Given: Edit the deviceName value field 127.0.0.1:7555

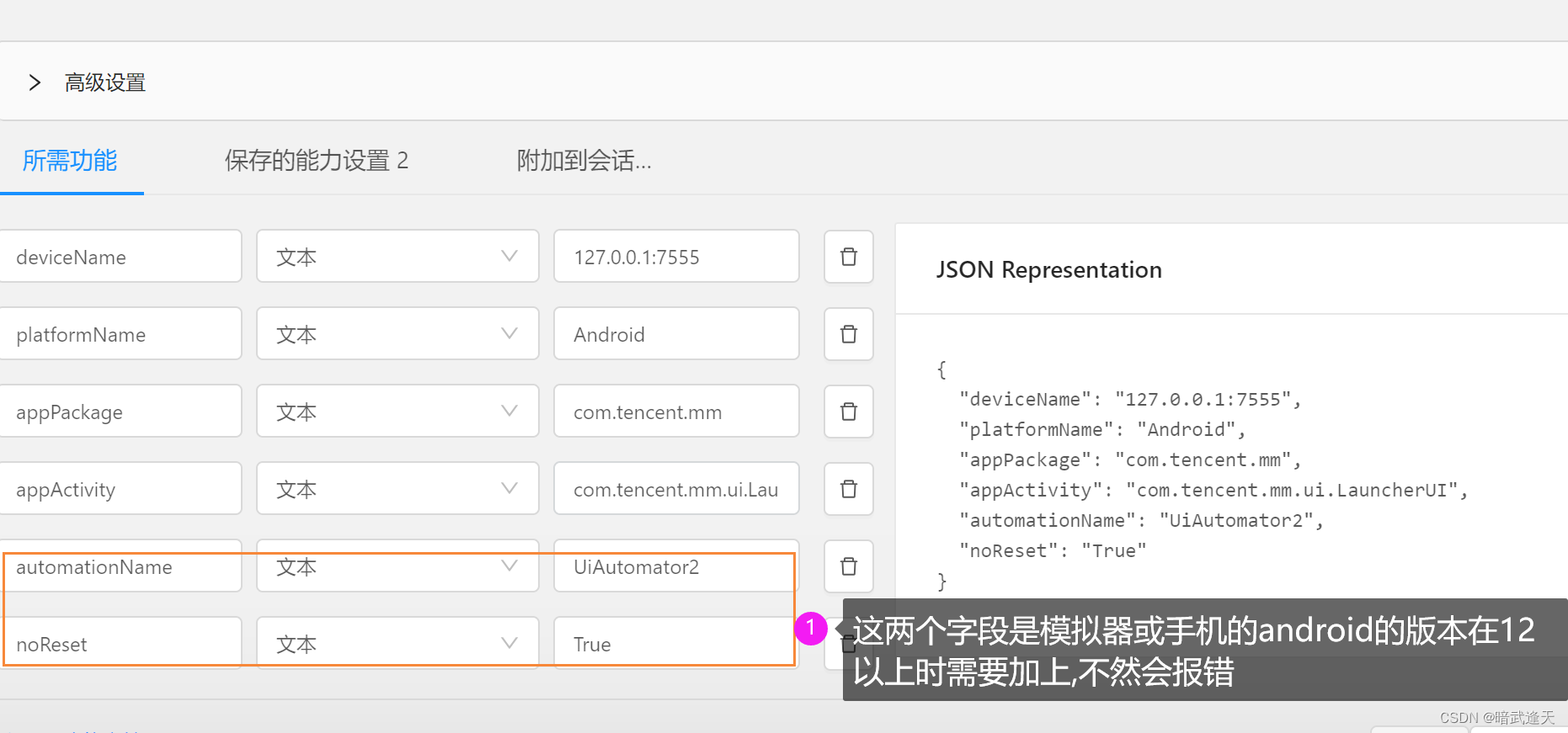Looking at the screenshot, I should point(676,257).
